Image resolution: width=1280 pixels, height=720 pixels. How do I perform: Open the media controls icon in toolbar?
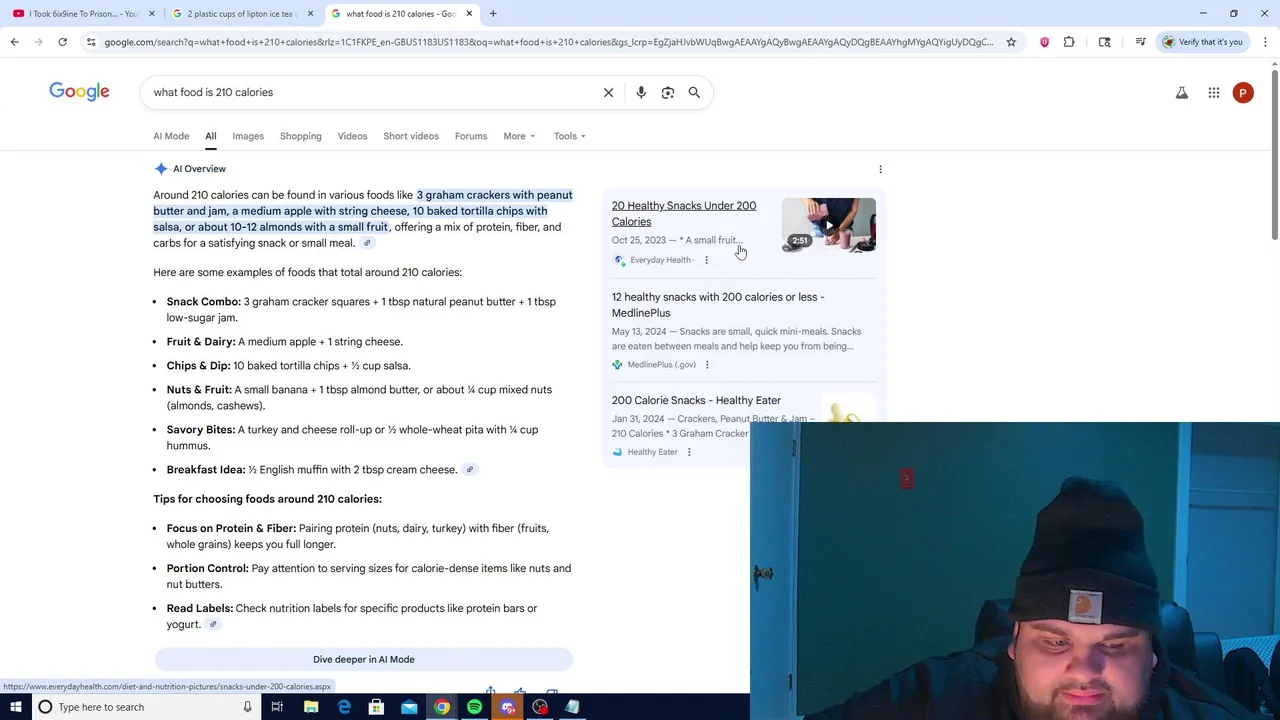coord(1140,42)
